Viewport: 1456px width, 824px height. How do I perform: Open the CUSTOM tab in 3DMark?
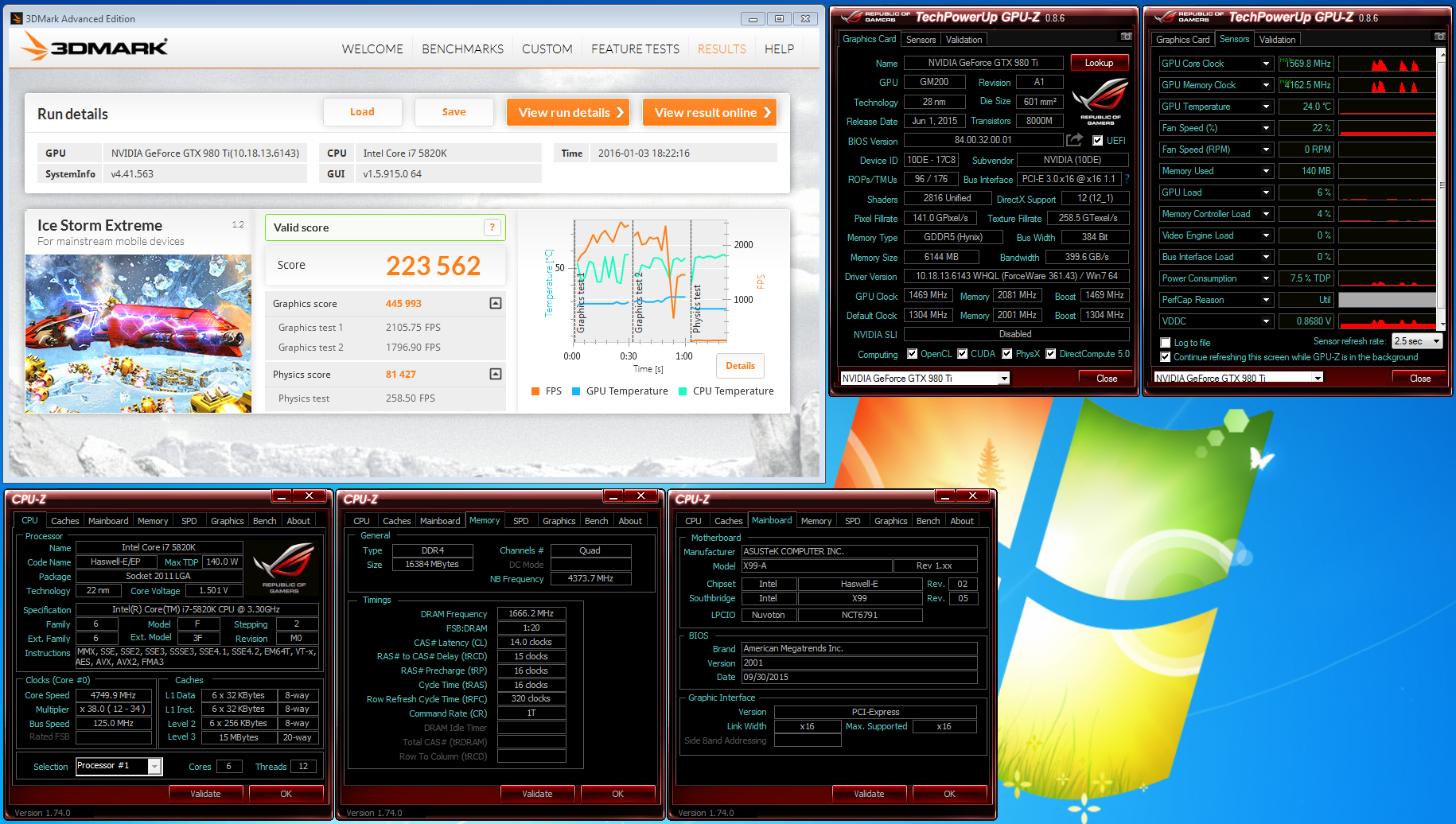pyautogui.click(x=547, y=49)
